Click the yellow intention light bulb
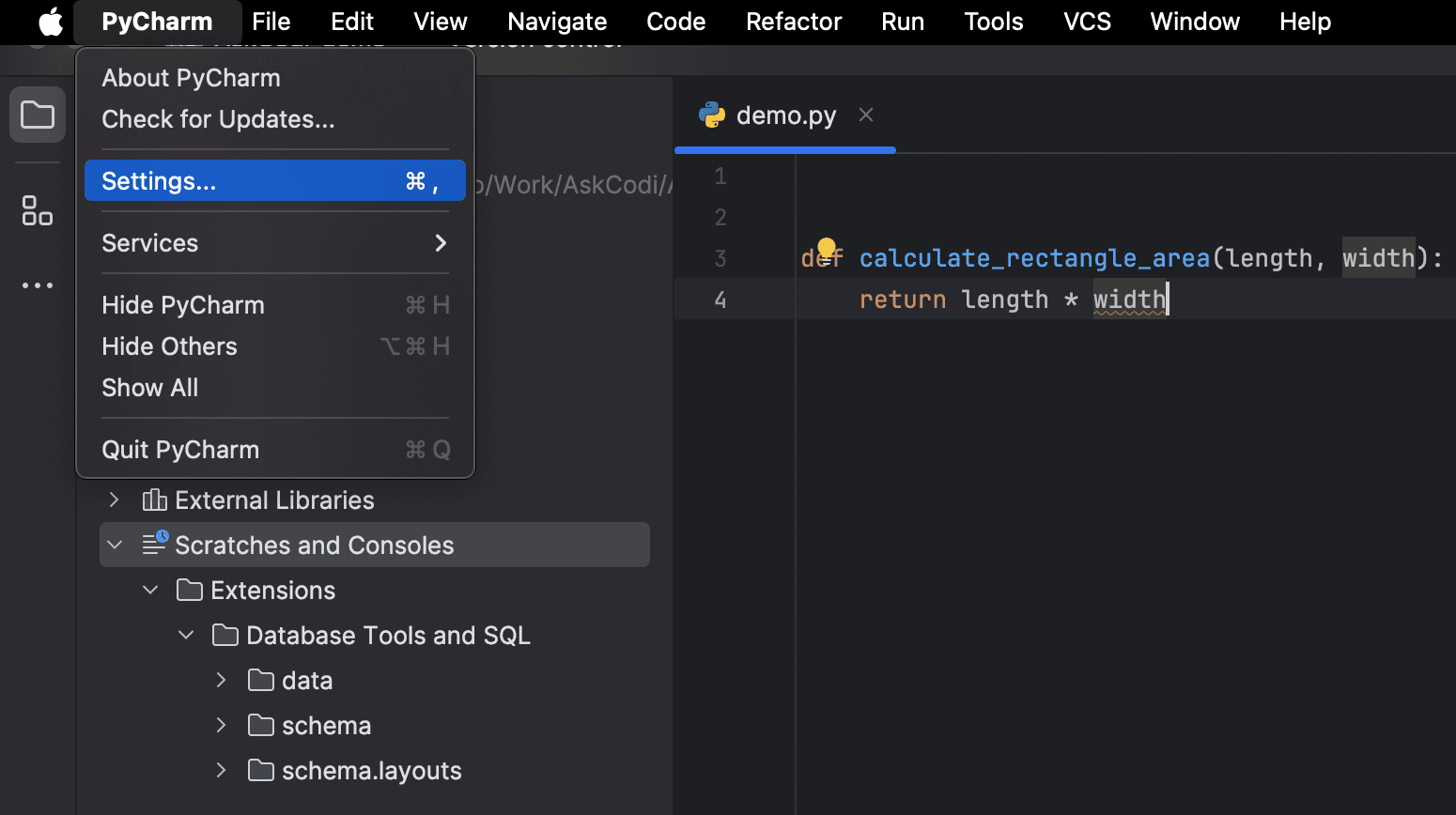Viewport: 1456px width, 815px height. point(827,248)
